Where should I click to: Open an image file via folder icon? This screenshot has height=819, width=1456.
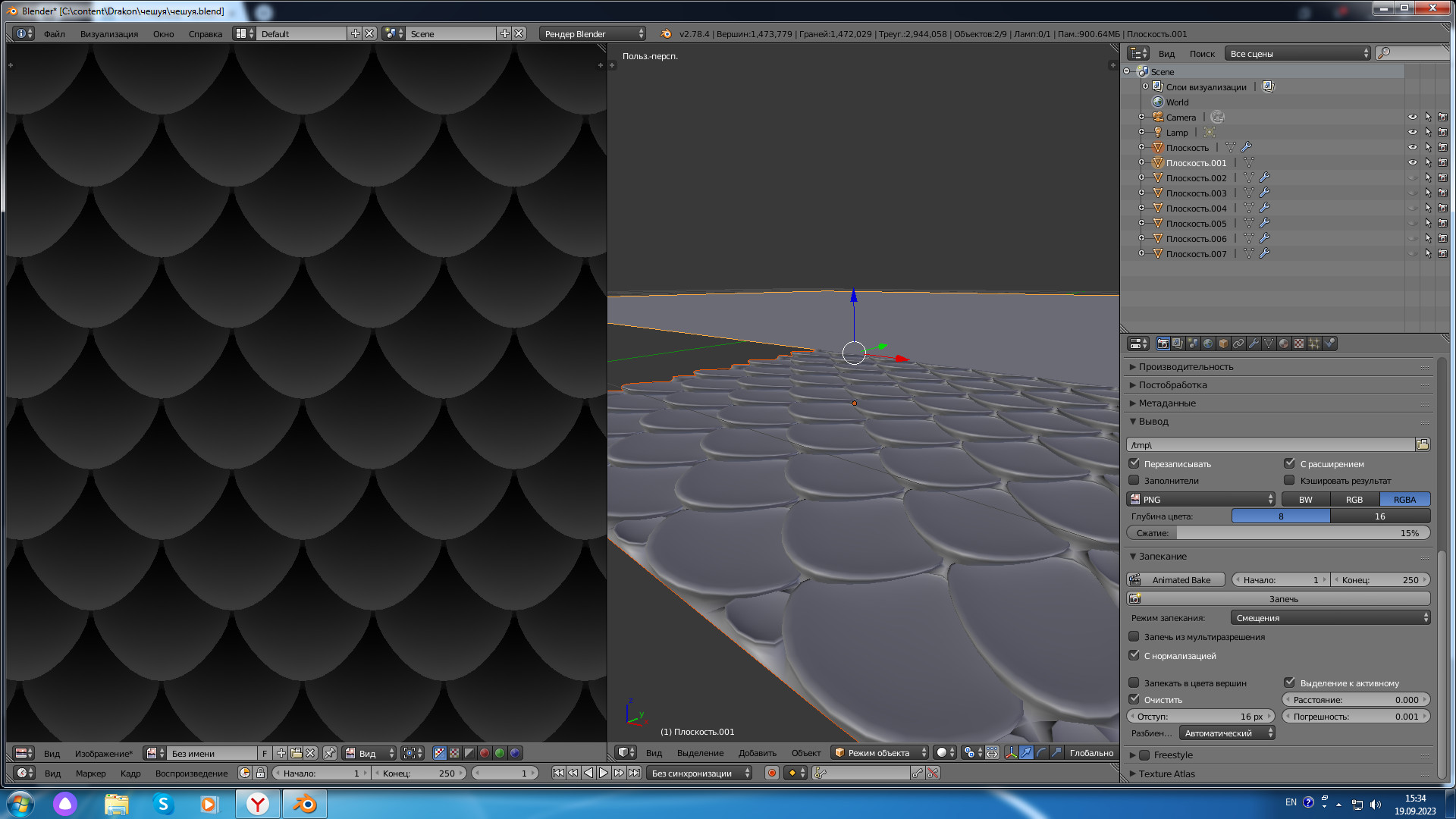pos(297,753)
